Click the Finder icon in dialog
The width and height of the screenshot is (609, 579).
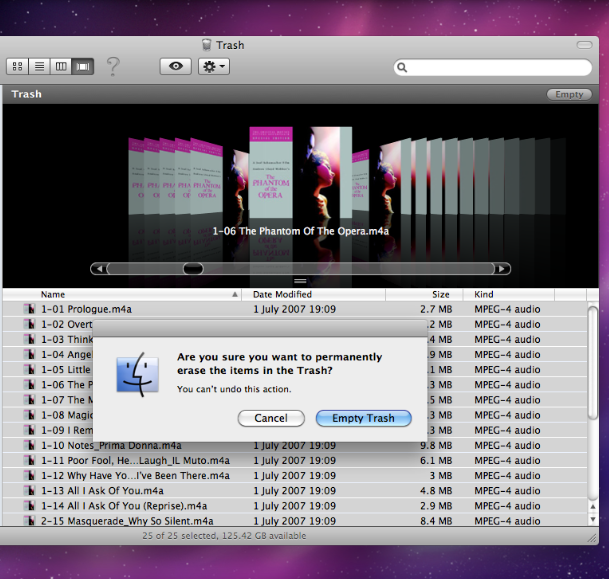tap(138, 374)
